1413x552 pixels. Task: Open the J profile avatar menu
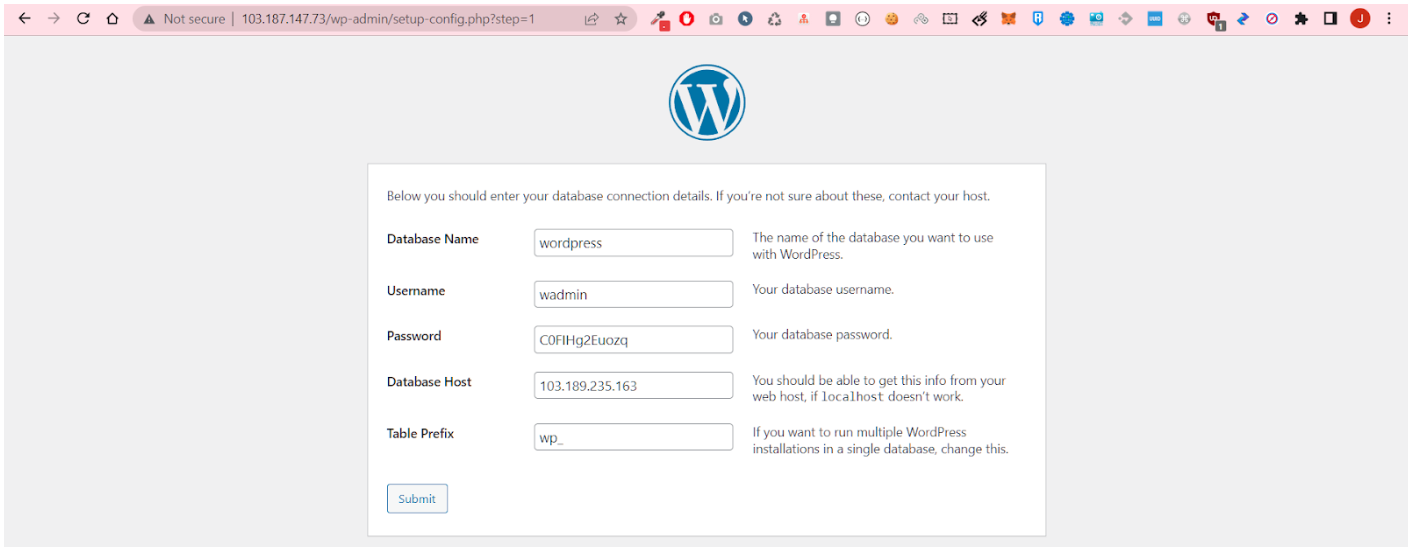coord(1359,18)
